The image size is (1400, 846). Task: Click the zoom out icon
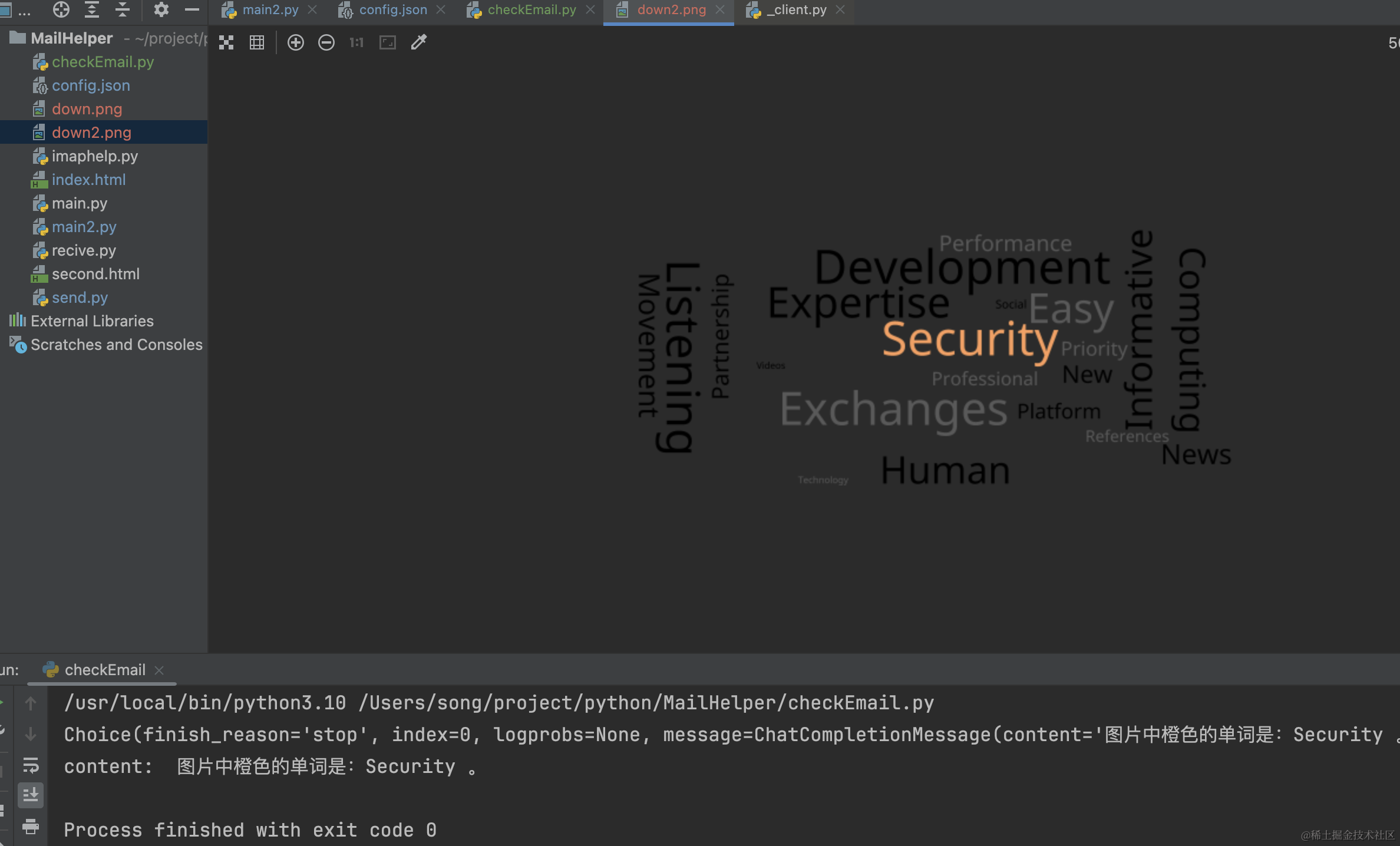[326, 42]
